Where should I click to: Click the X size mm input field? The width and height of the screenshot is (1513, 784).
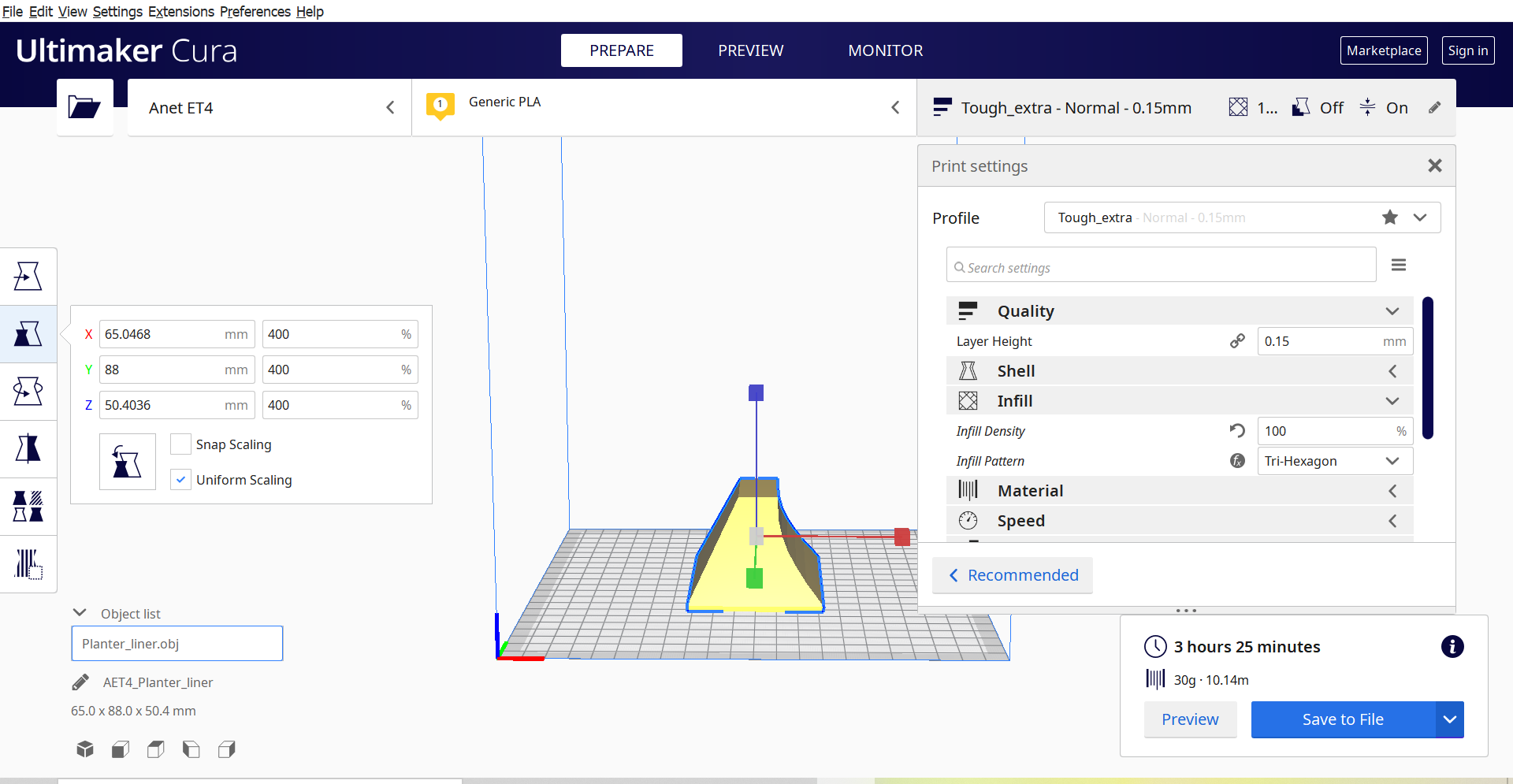pos(177,334)
